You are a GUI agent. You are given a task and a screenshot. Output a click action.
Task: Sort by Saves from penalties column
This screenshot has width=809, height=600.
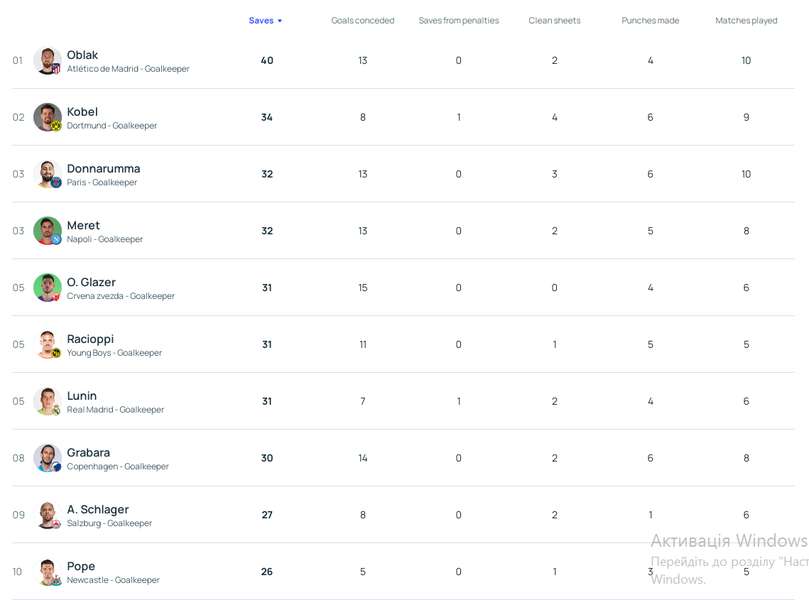coord(459,21)
